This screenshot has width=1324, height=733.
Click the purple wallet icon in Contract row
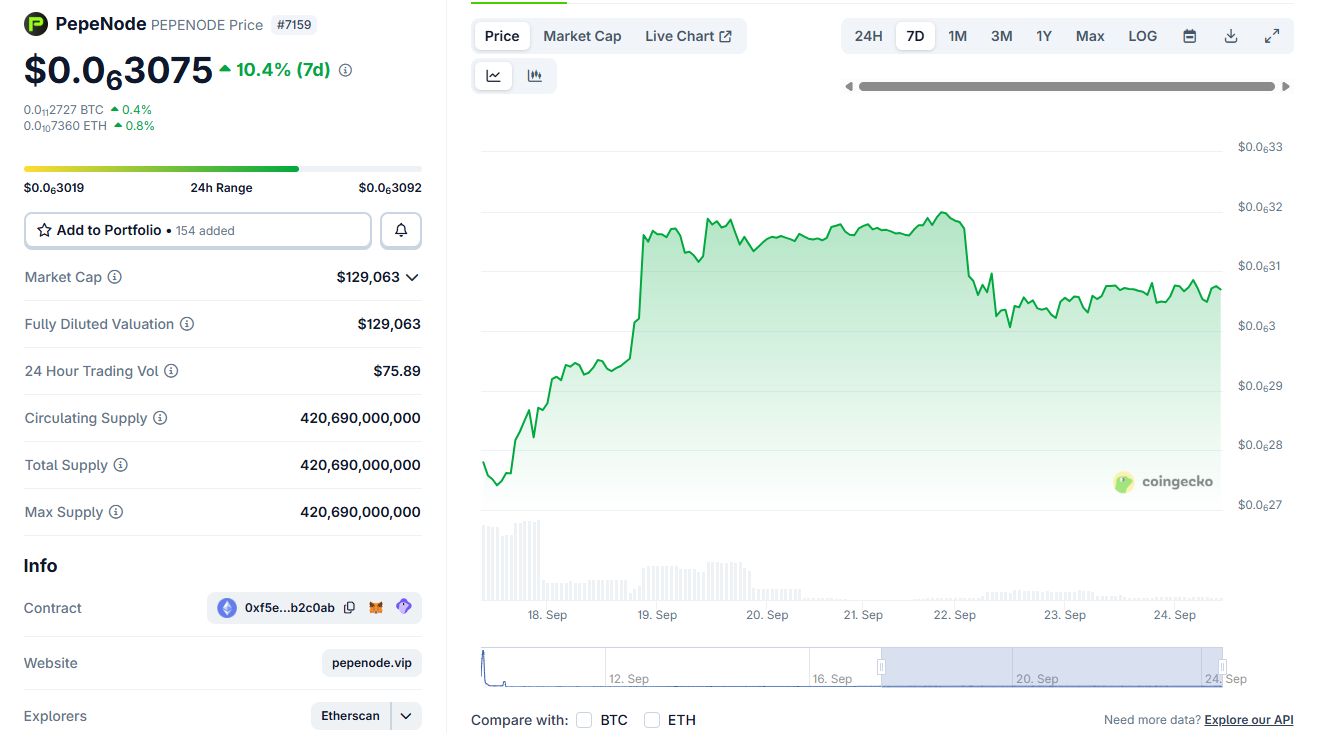403,606
